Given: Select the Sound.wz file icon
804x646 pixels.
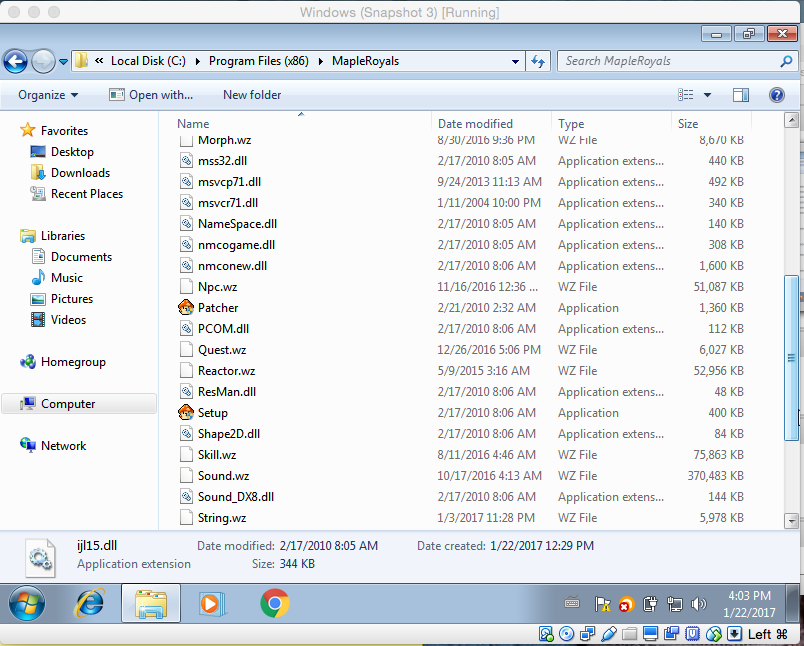Looking at the screenshot, I should click(186, 476).
